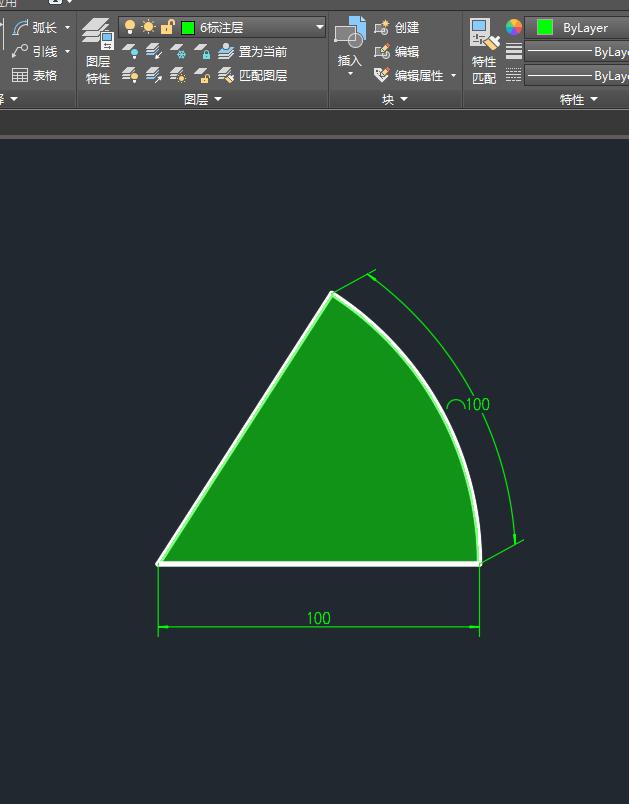Select the 弧长 arc length dimension tool
Screen dimensions: 629x804
34,27
